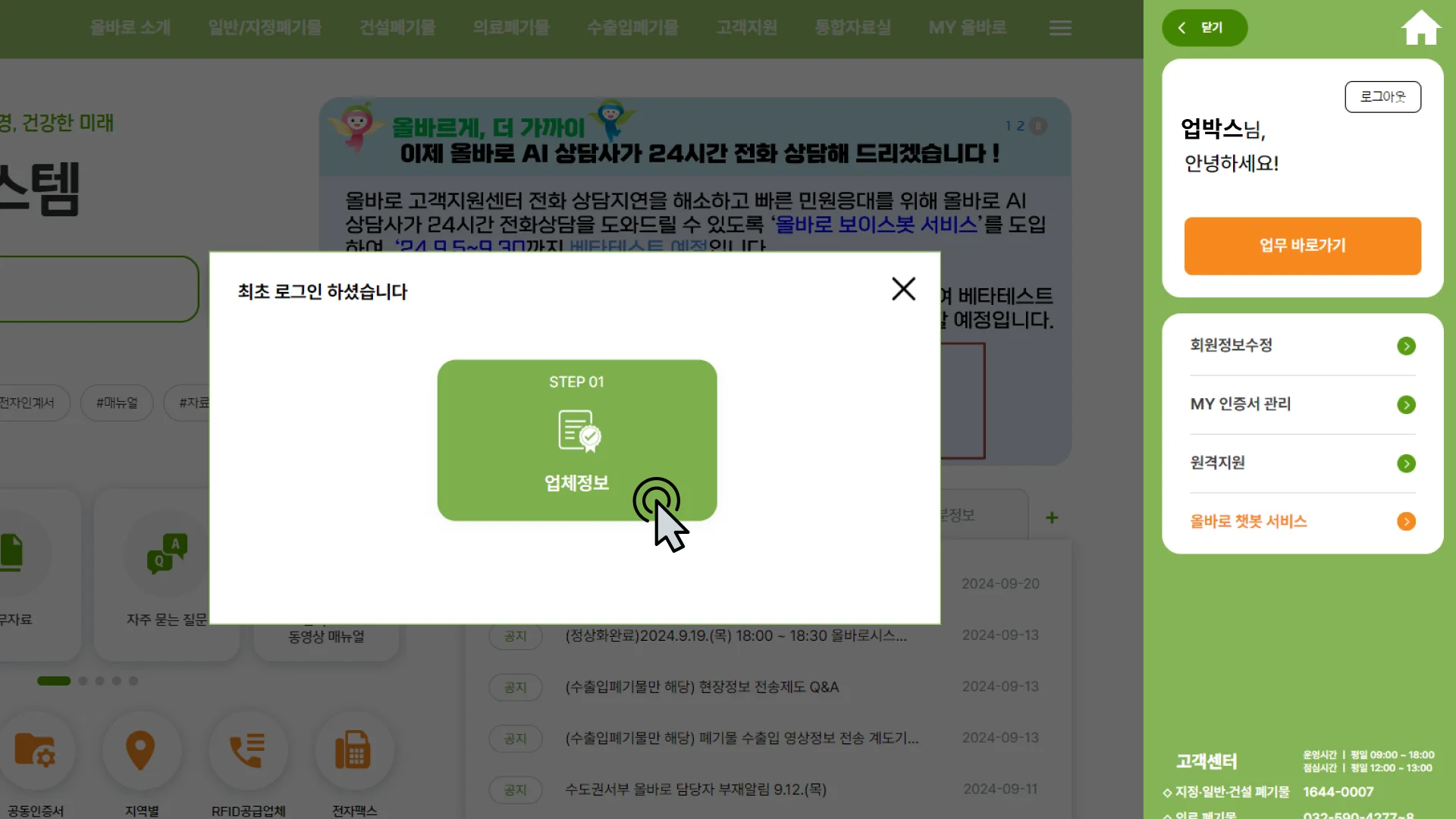Open the 전자팩스 fax machine icon

point(353,749)
